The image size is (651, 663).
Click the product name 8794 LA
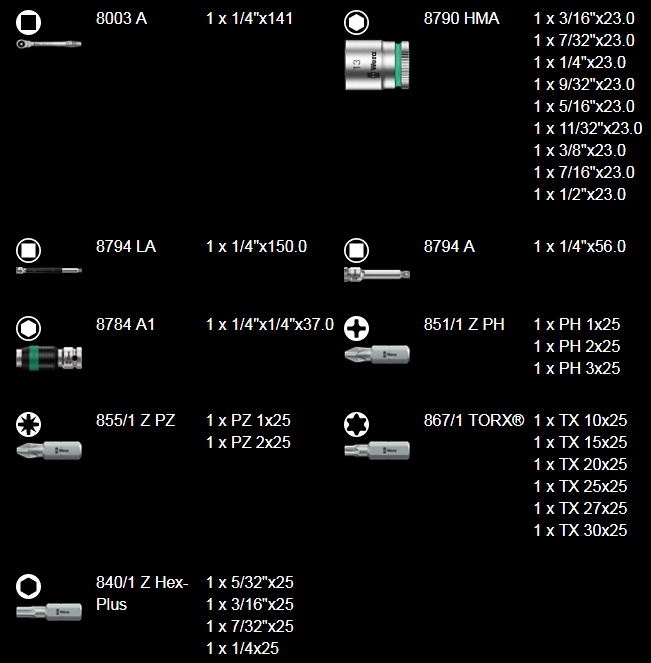126,247
